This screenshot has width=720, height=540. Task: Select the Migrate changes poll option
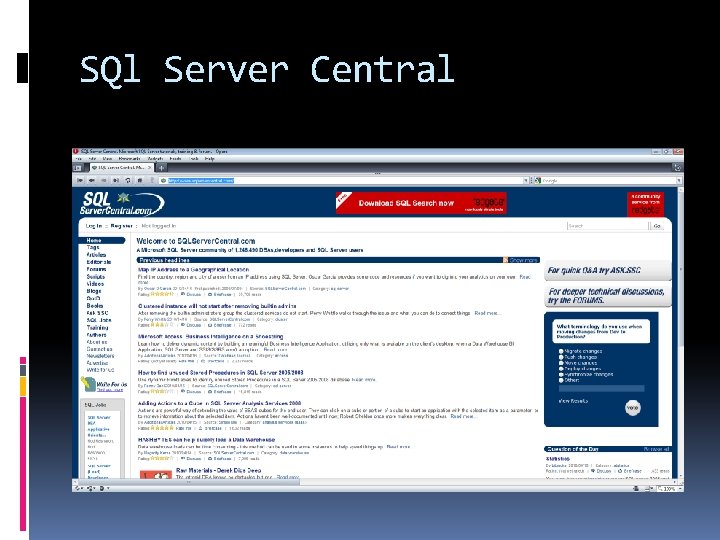[x=561, y=351]
